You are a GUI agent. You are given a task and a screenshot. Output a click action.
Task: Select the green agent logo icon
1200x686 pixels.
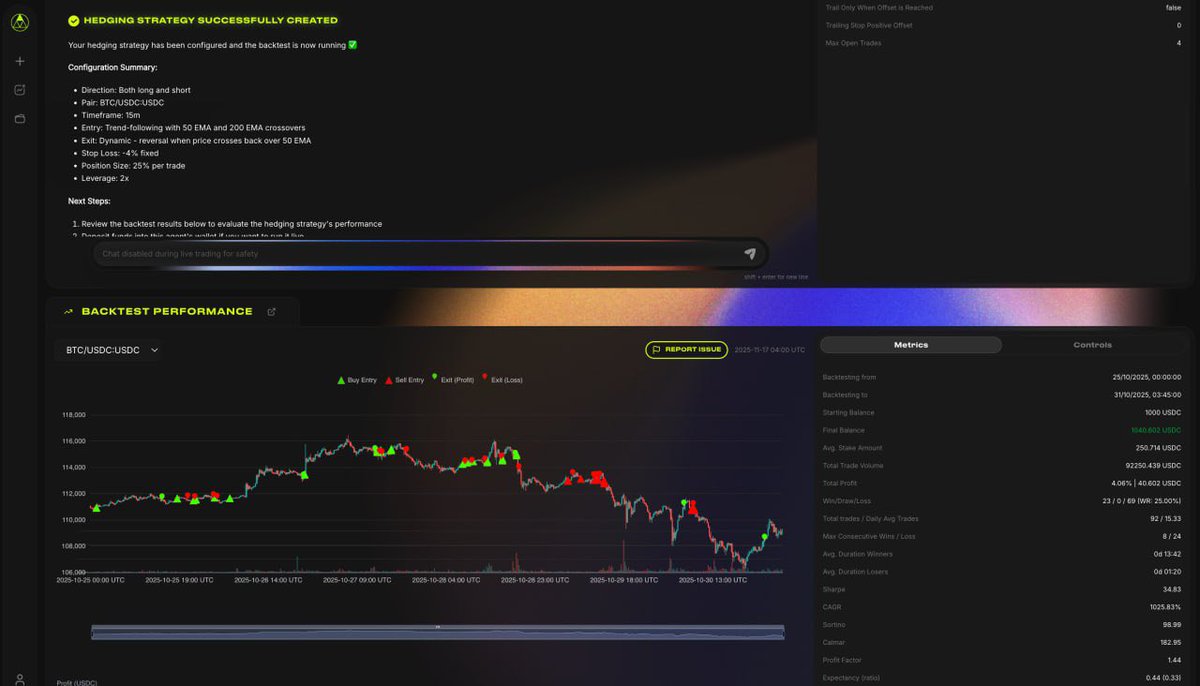tap(19, 23)
